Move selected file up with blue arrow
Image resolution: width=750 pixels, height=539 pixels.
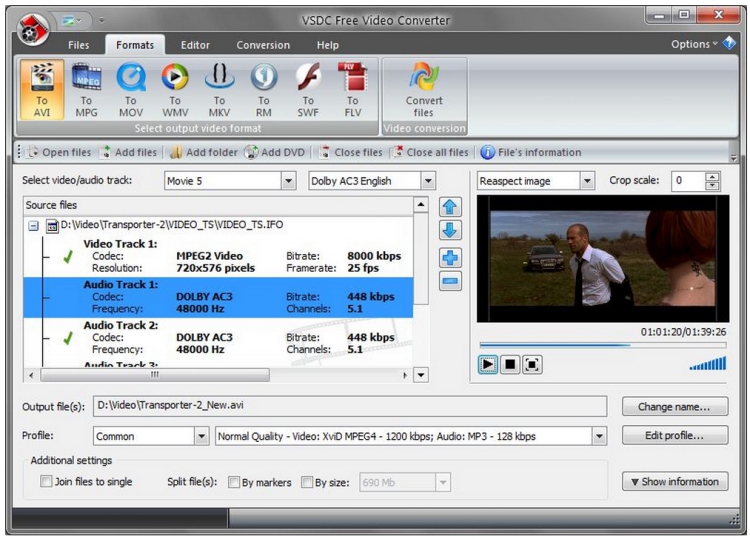click(450, 207)
